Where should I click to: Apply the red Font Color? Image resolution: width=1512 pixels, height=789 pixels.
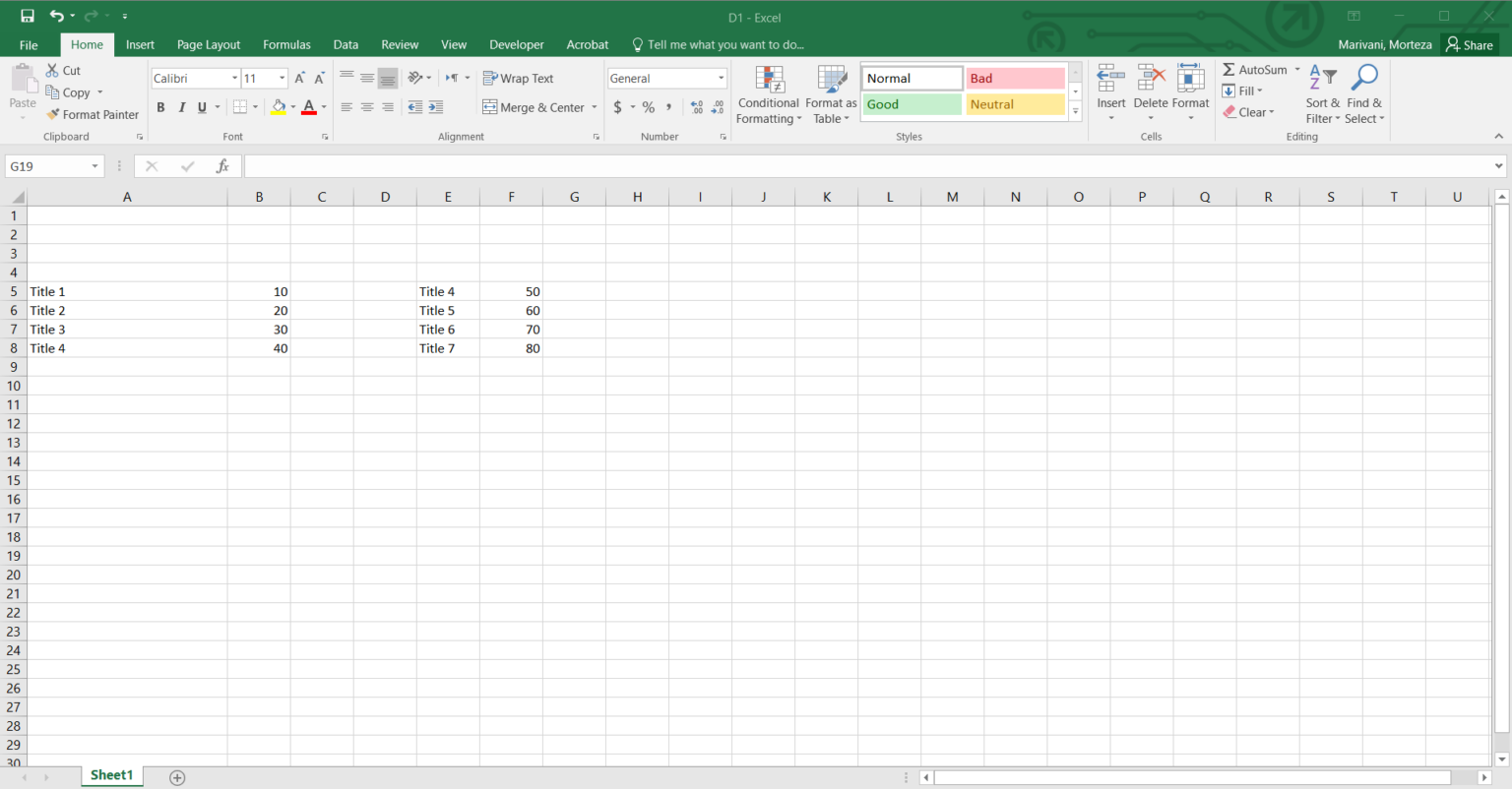click(x=309, y=107)
